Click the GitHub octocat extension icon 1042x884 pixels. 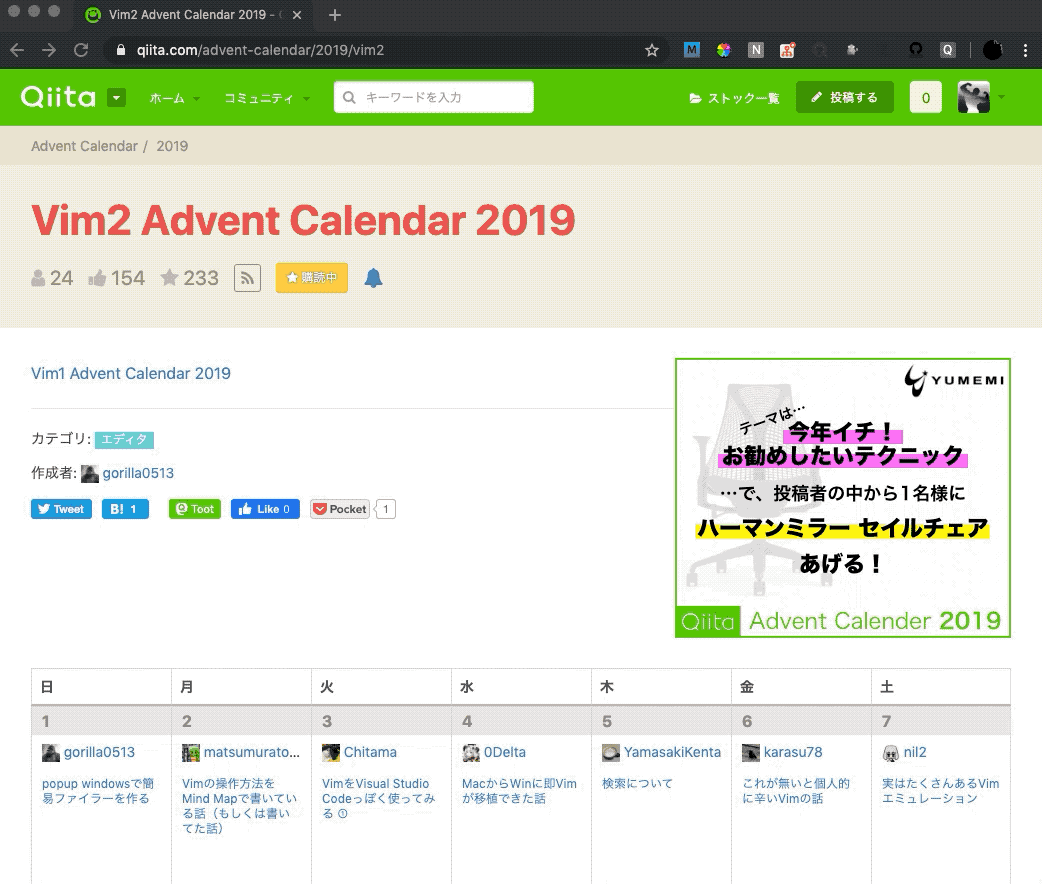point(916,50)
